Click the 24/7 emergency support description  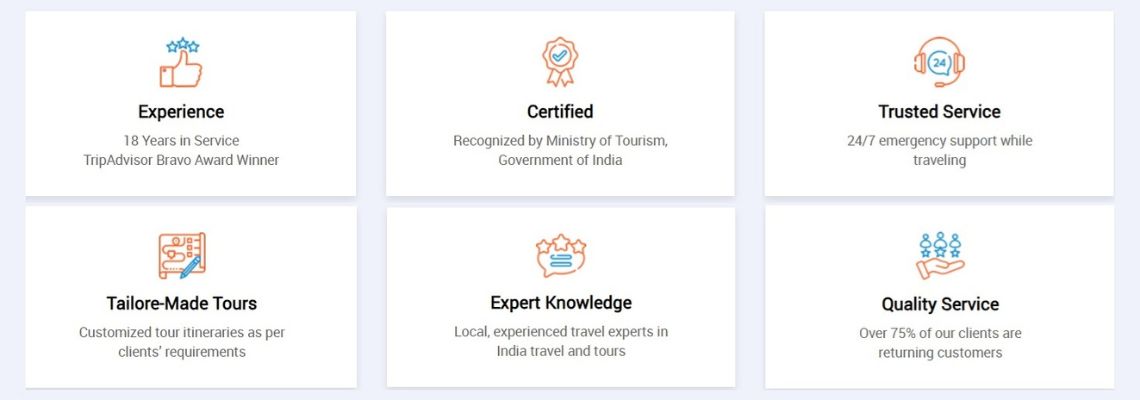[939, 151]
